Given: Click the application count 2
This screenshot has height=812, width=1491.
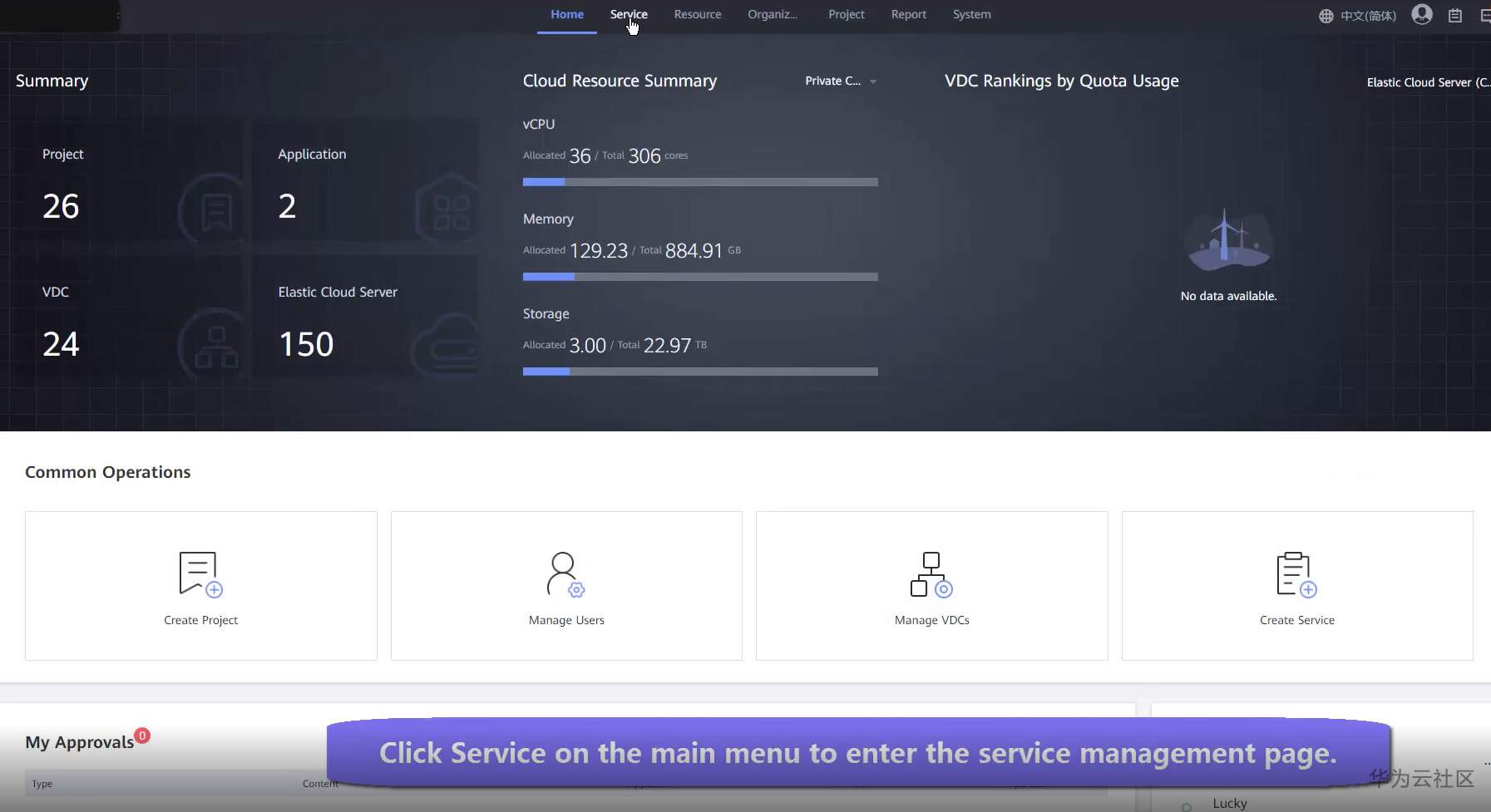Looking at the screenshot, I should (287, 206).
